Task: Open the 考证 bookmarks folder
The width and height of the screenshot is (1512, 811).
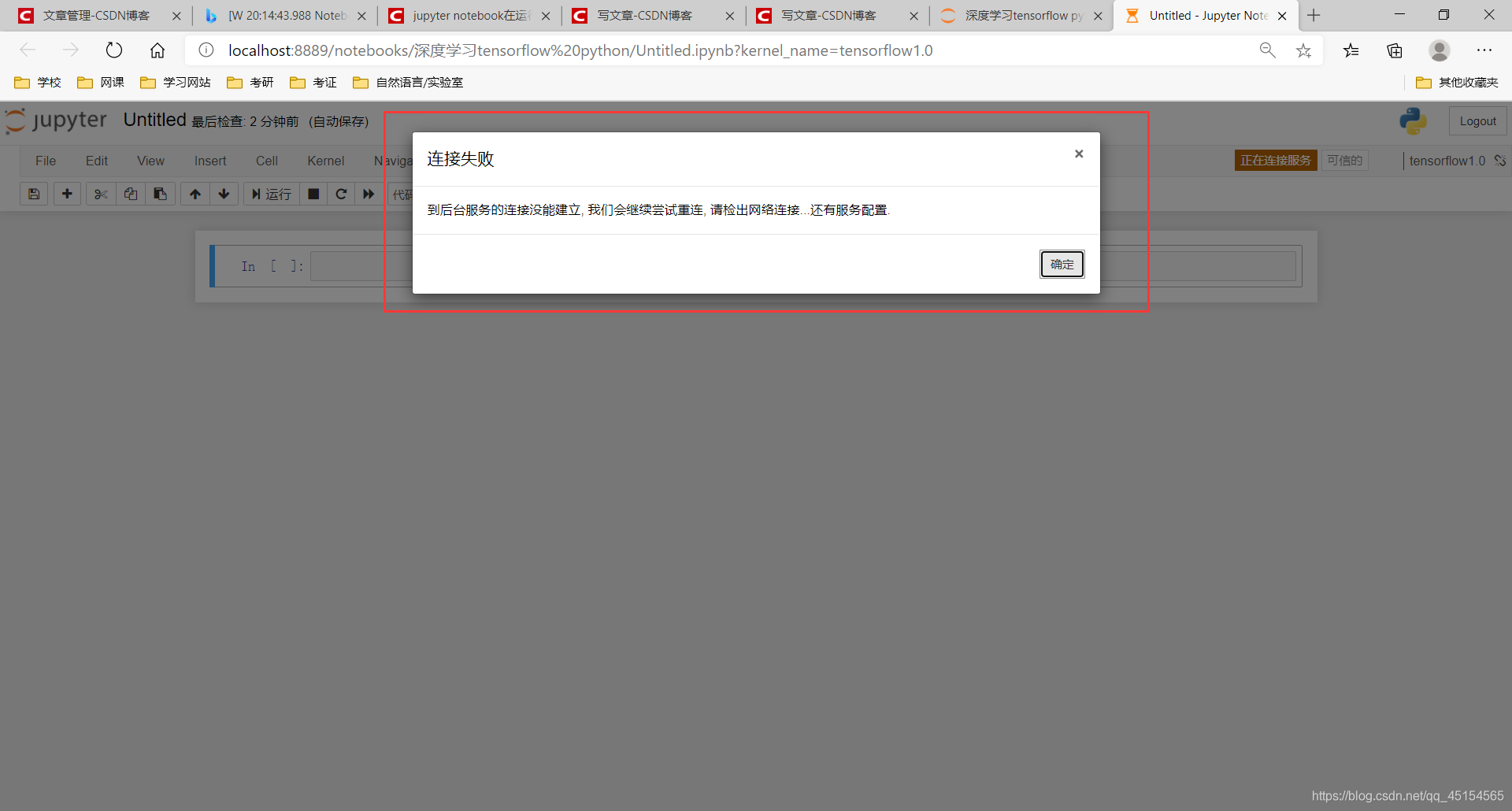Action: (x=313, y=82)
